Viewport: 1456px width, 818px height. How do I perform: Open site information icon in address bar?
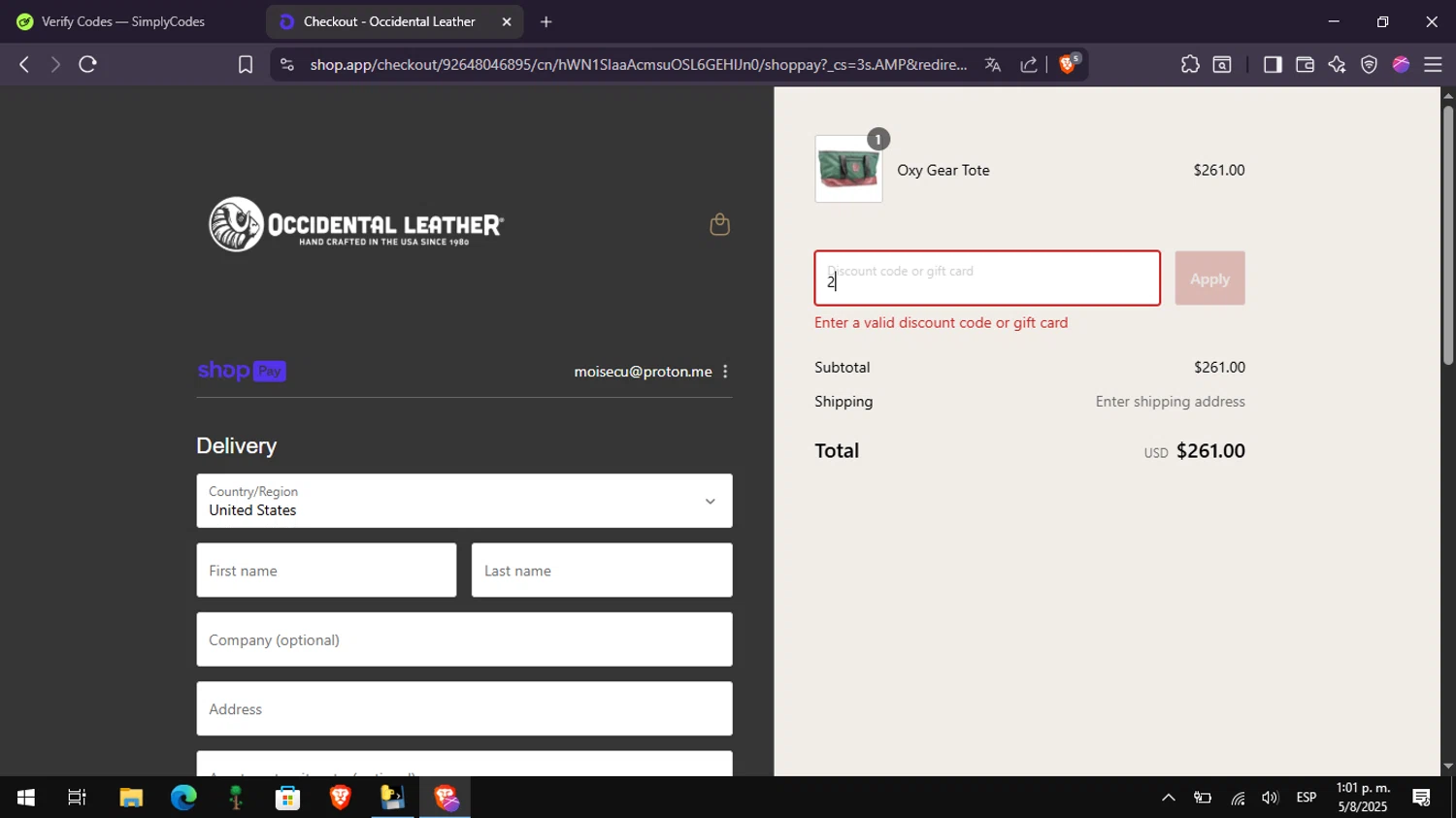[286, 65]
